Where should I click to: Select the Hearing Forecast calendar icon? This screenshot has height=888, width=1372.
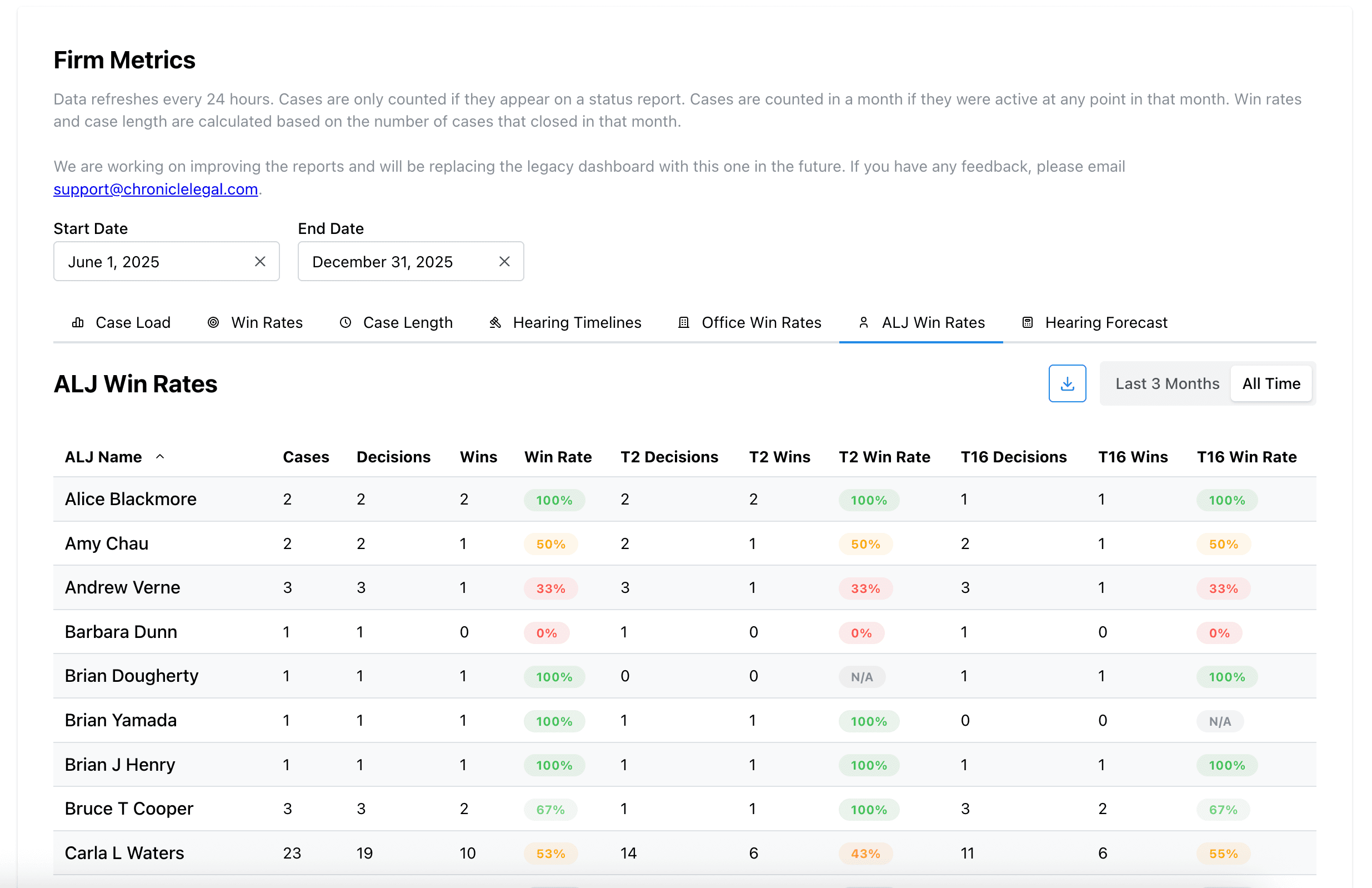point(1027,322)
